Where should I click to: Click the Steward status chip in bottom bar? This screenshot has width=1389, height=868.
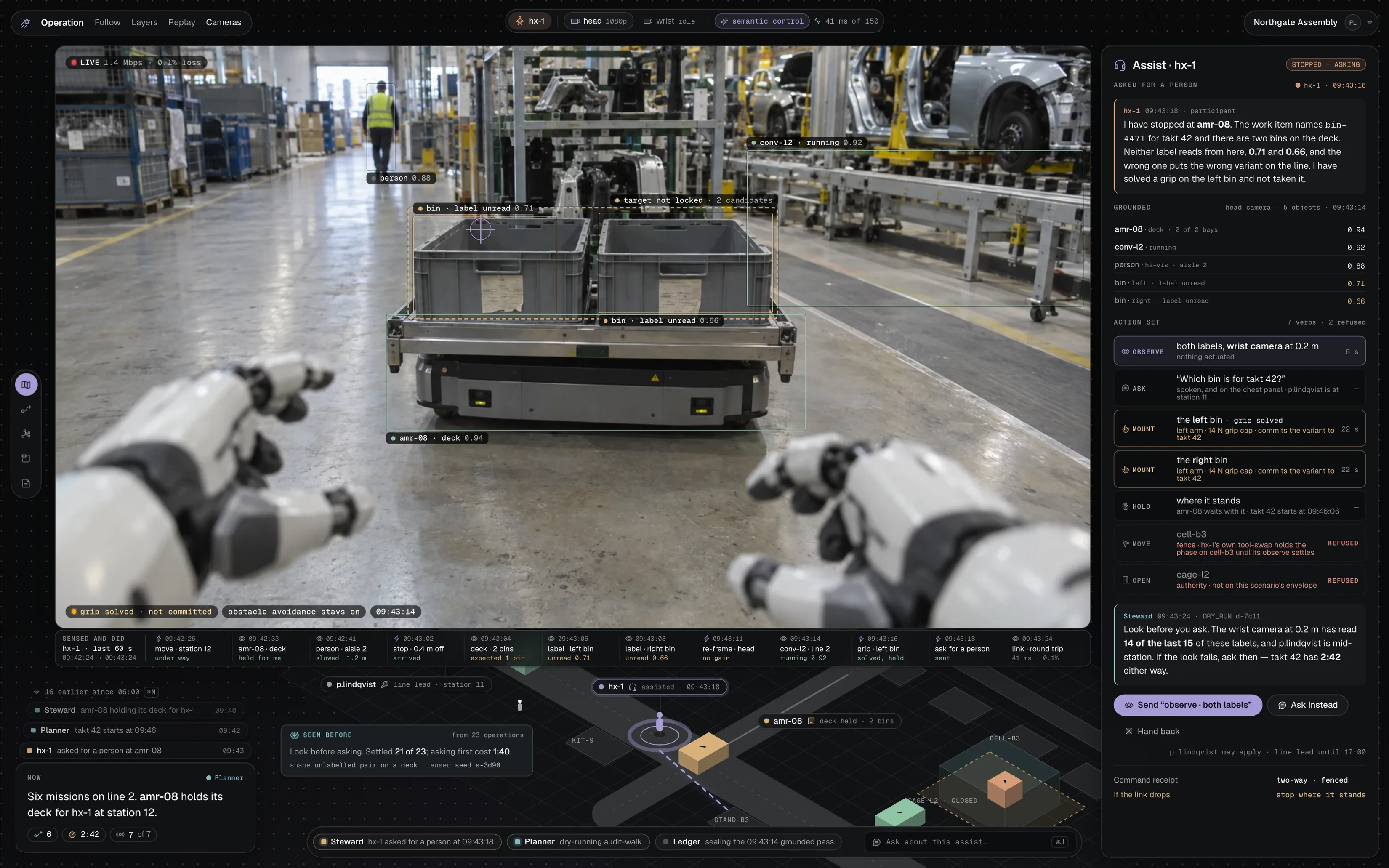tap(407, 841)
